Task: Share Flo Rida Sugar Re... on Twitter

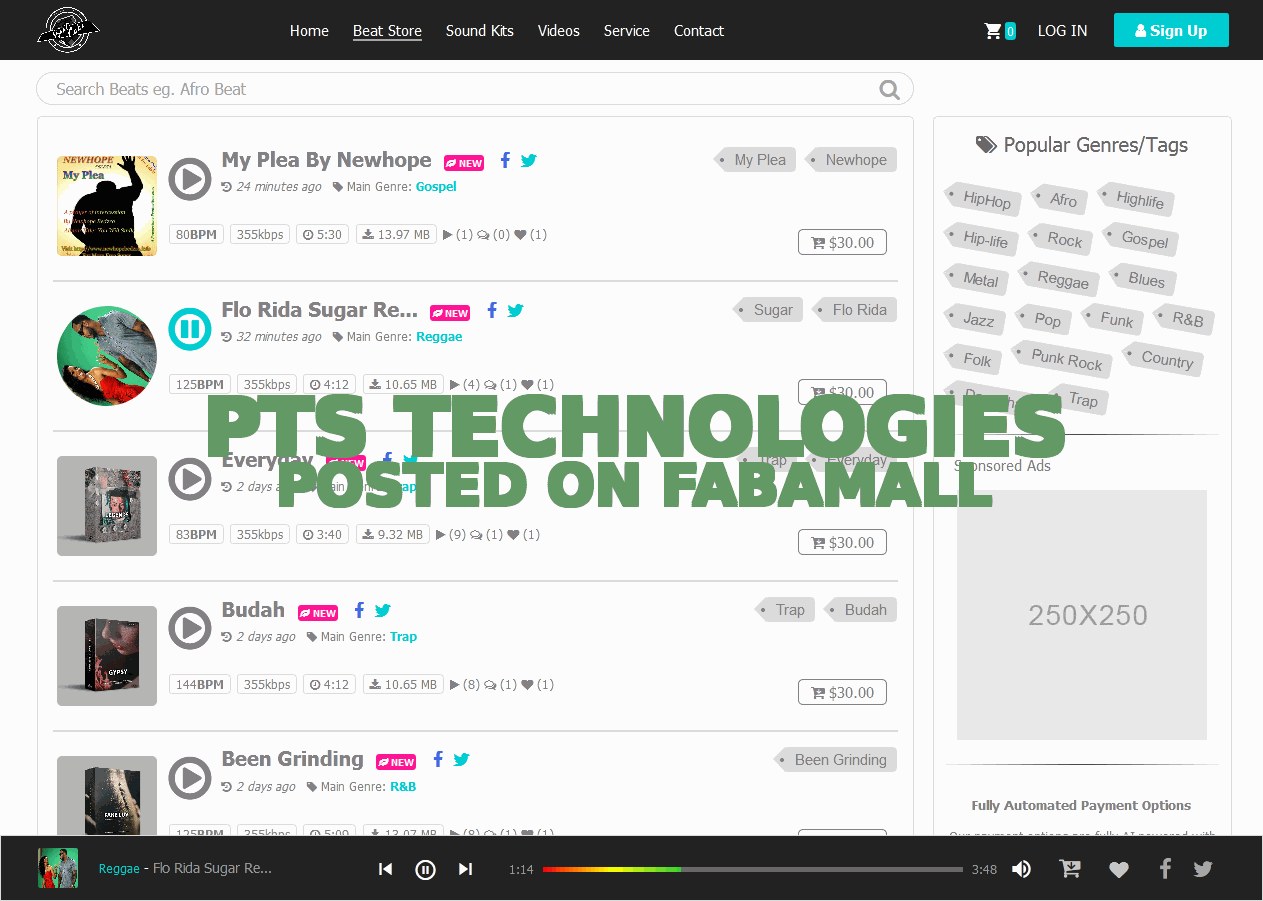Action: click(x=515, y=310)
